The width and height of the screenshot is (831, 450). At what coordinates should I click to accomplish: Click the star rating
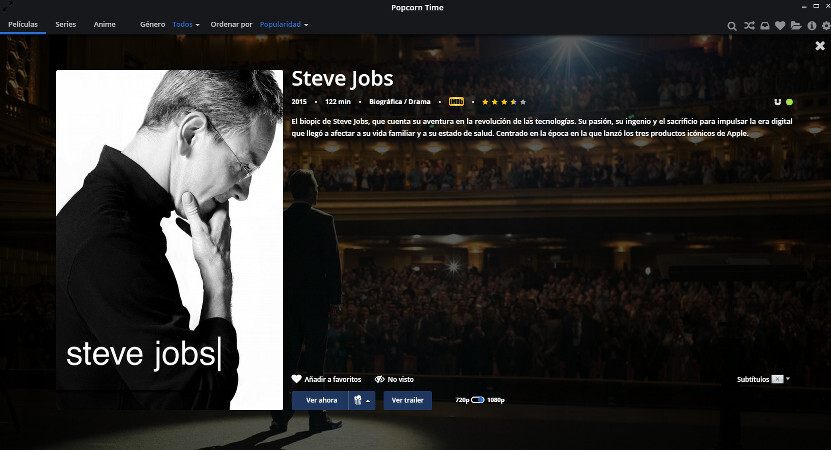pyautogui.click(x=504, y=102)
